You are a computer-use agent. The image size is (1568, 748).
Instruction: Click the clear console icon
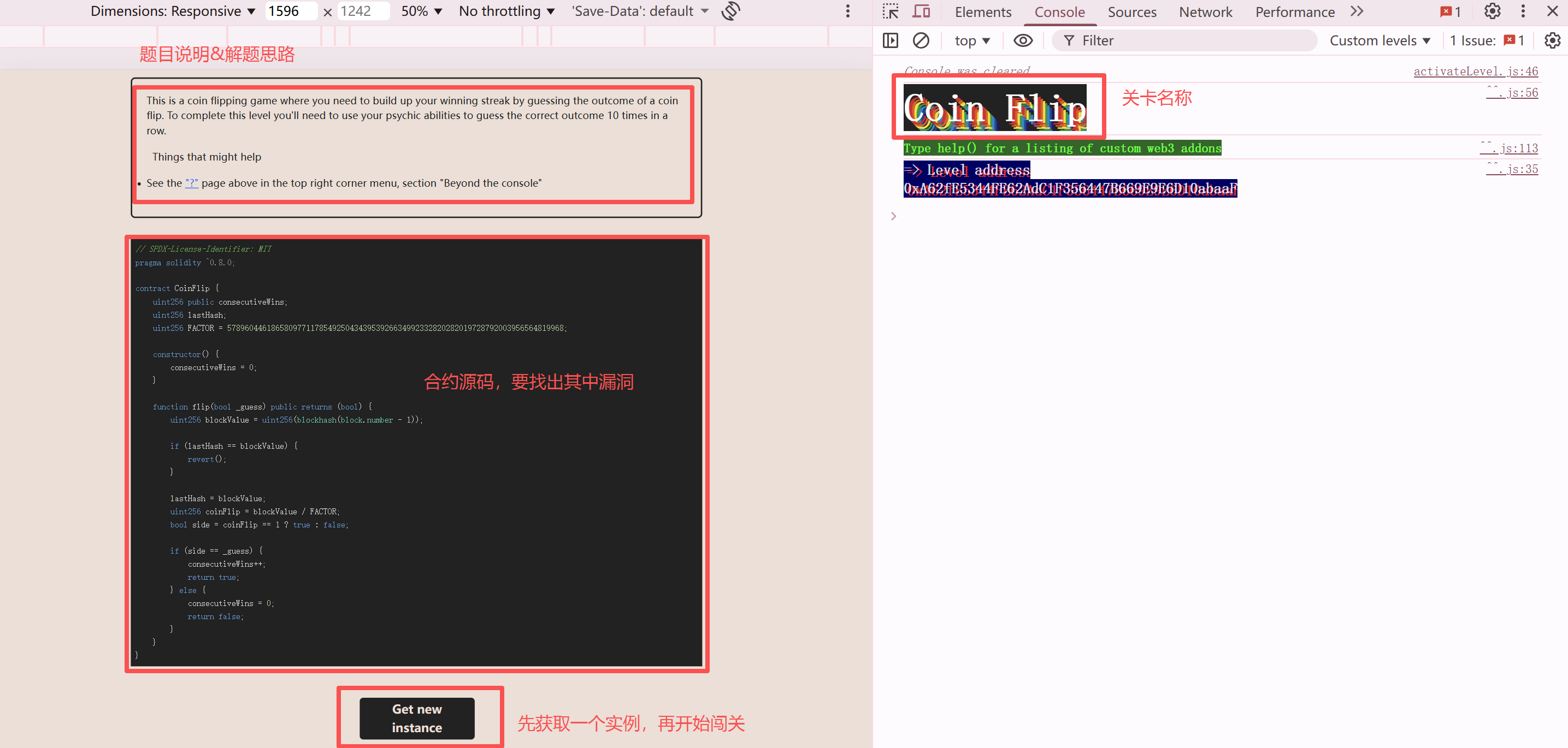pos(921,41)
